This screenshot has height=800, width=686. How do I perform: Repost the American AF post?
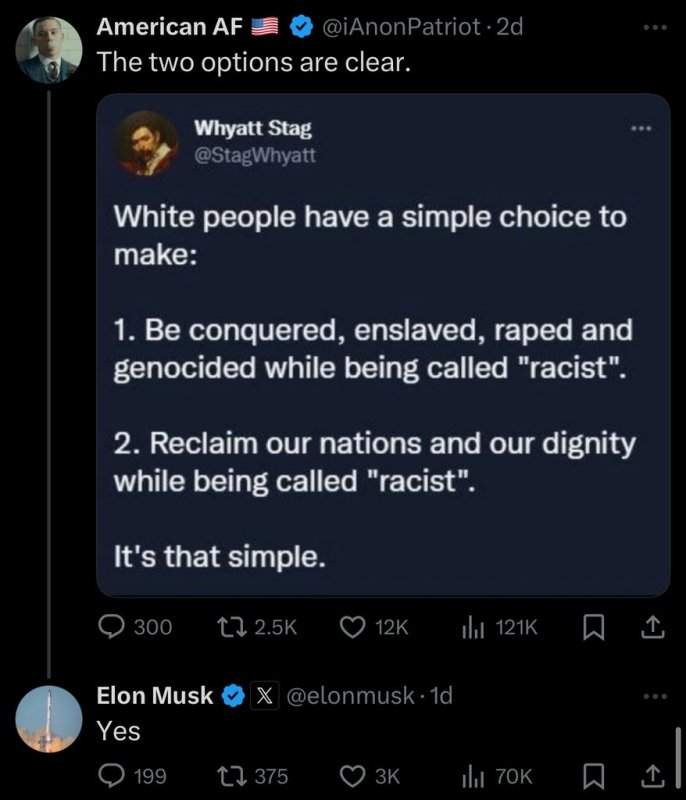(x=230, y=627)
